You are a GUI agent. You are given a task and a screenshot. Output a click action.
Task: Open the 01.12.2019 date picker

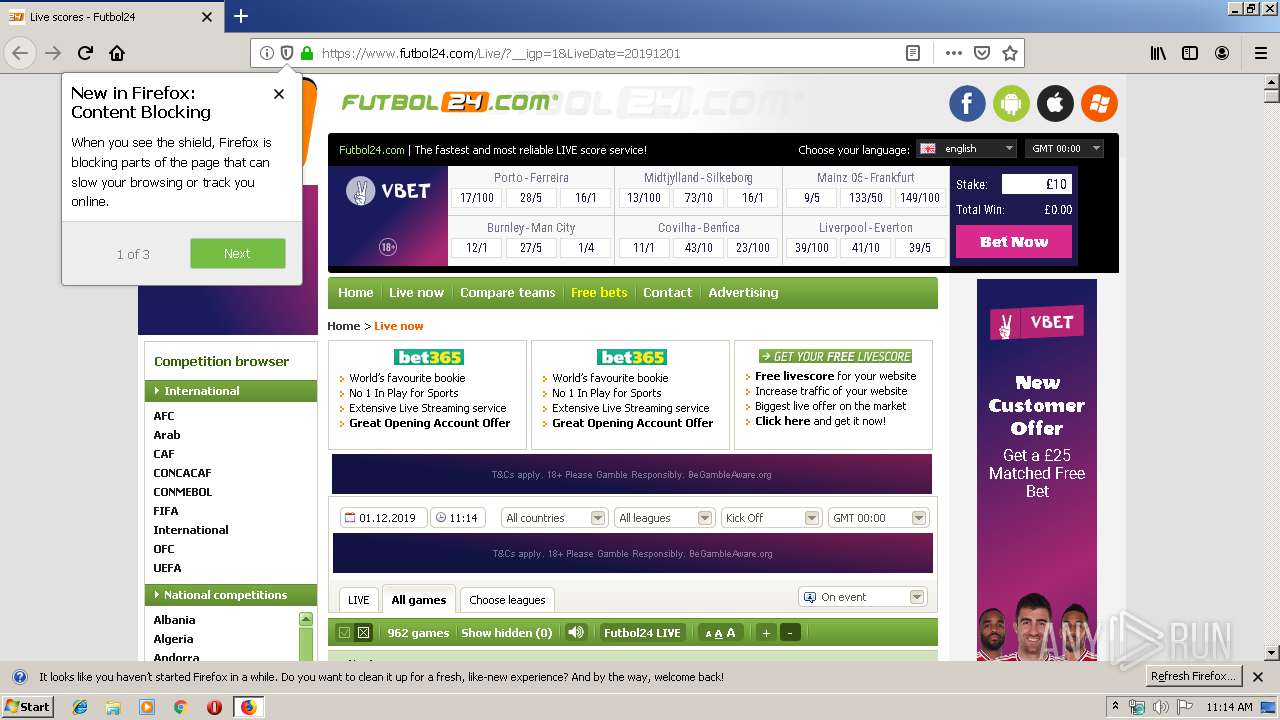(x=383, y=518)
